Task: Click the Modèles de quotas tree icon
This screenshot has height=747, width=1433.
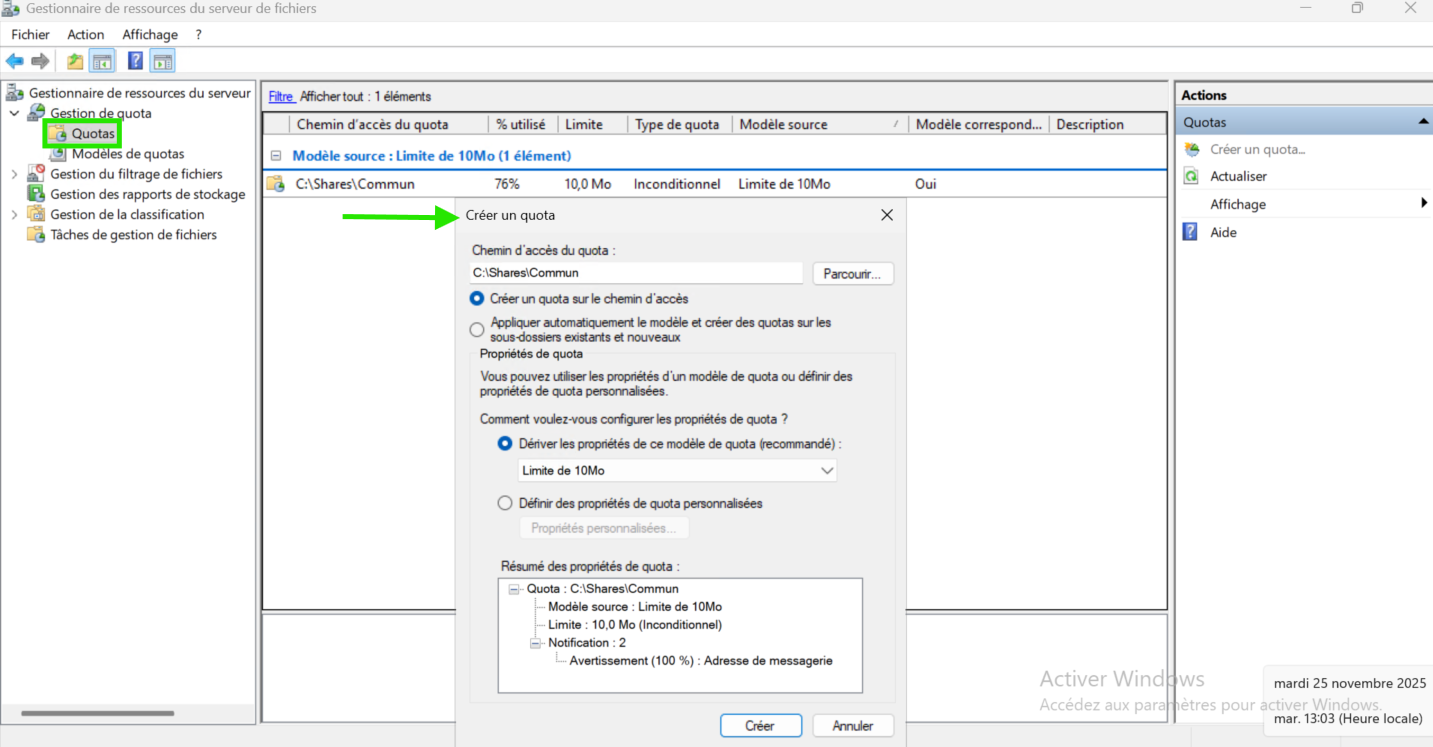Action: click(58, 154)
